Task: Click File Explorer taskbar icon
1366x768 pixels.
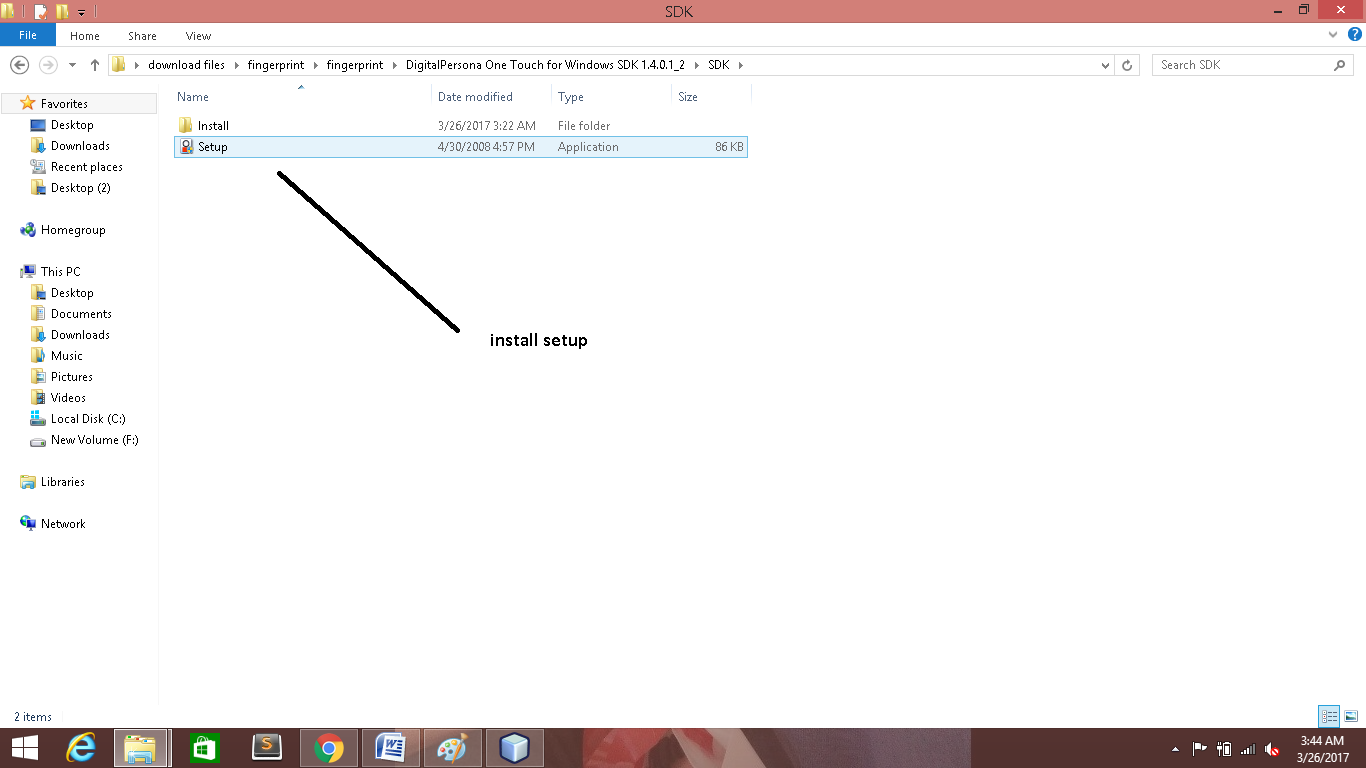Action: (x=141, y=748)
